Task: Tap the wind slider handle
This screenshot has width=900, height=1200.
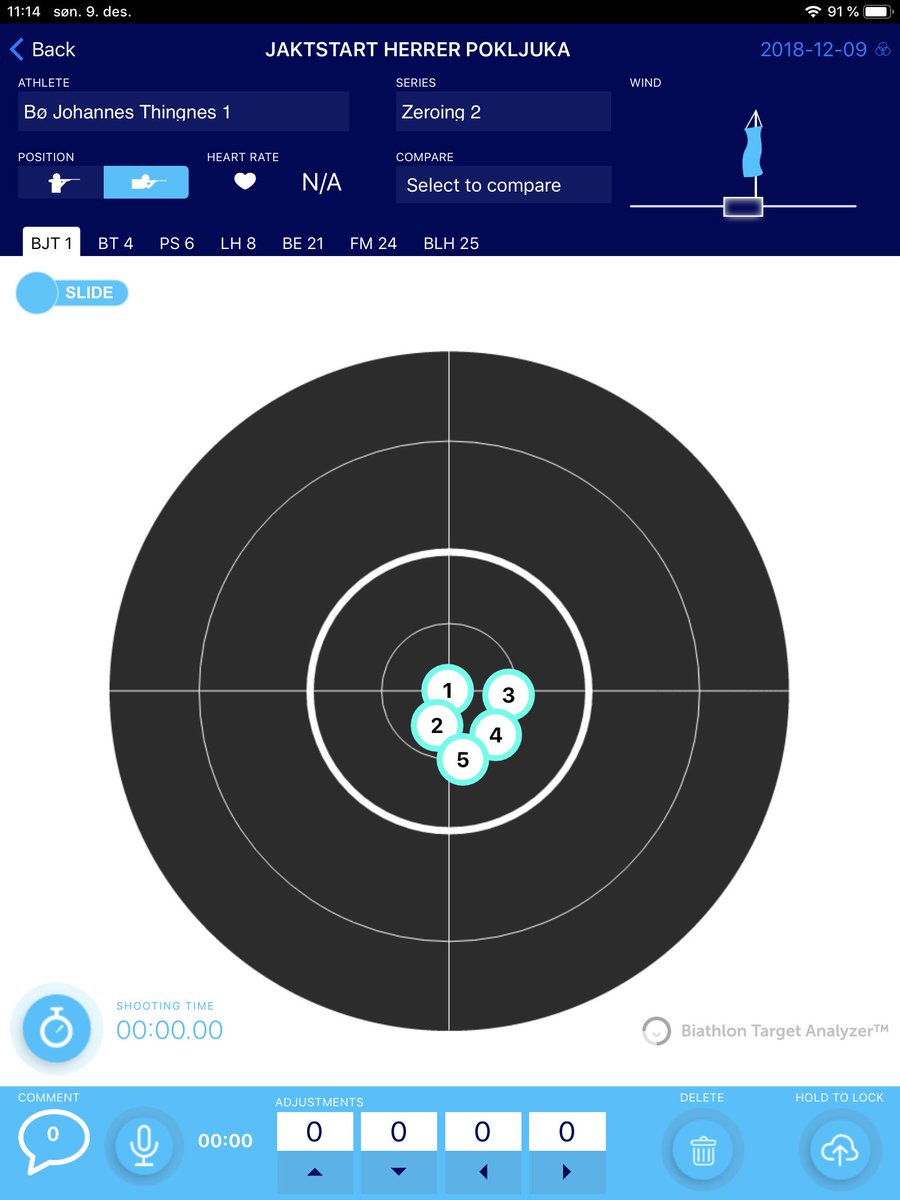Action: [x=743, y=207]
